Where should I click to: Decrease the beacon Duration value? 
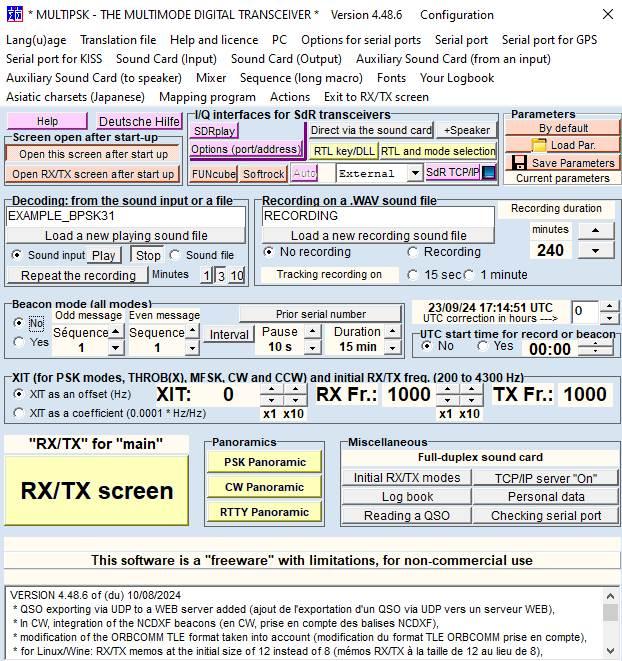(393, 348)
